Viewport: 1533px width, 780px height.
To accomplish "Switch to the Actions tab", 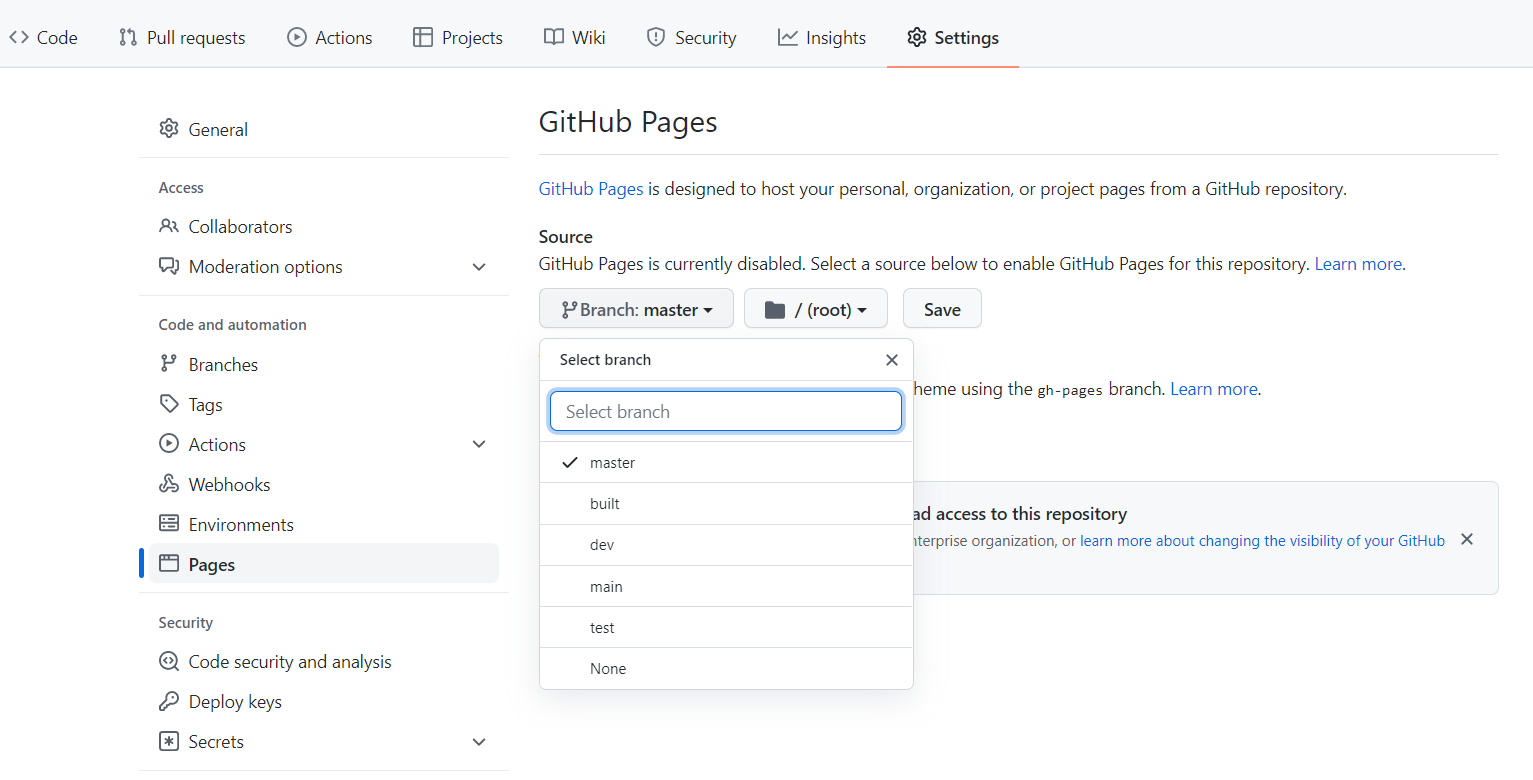I will point(330,37).
